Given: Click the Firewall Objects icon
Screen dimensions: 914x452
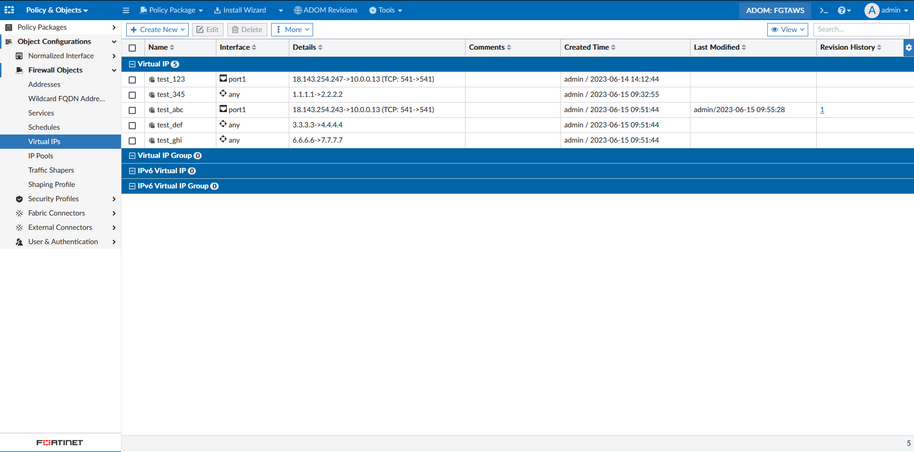Looking at the screenshot, I should tap(19, 70).
